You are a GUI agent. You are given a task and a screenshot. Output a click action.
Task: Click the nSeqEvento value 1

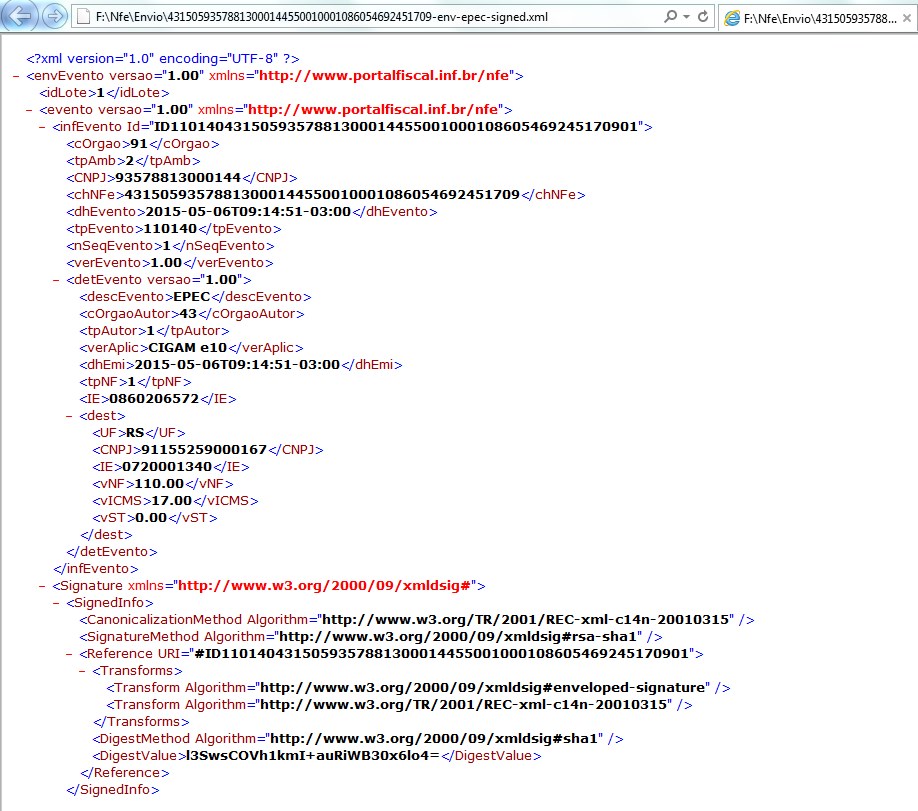pyautogui.click(x=166, y=245)
